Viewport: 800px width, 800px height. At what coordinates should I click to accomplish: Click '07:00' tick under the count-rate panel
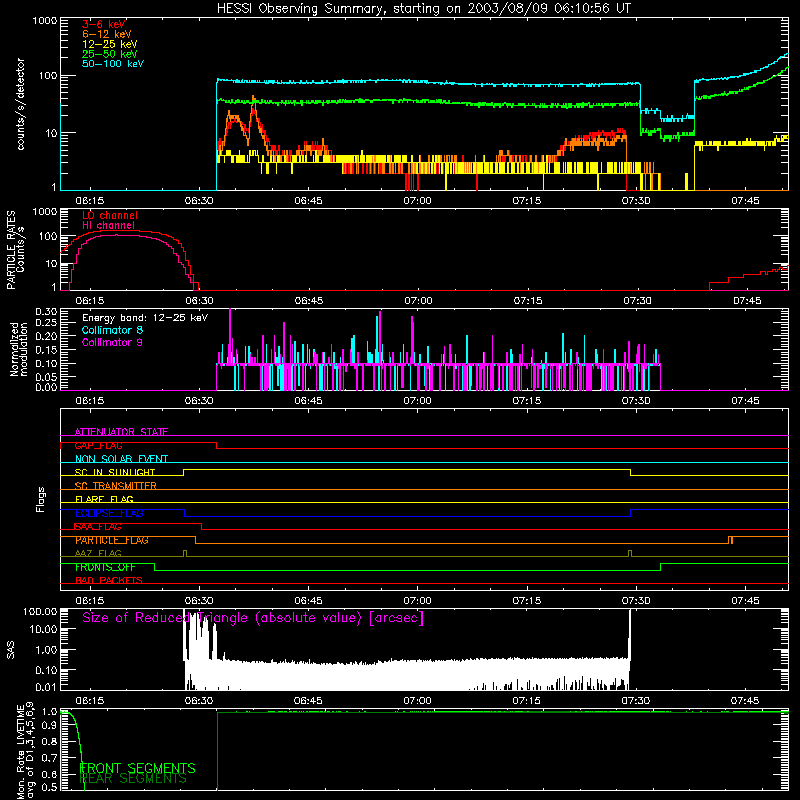417,201
